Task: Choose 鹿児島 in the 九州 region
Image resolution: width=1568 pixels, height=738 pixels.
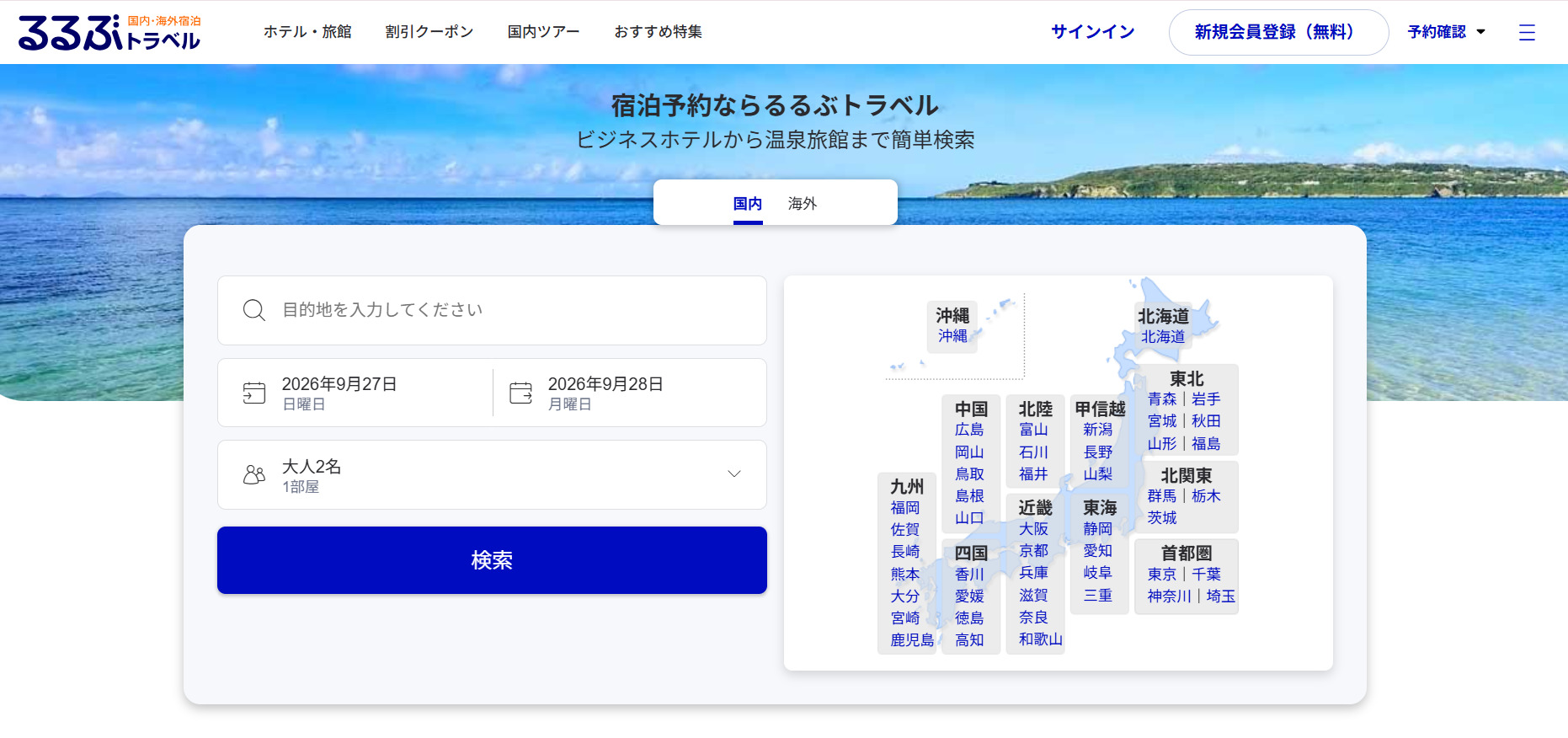Action: [x=913, y=640]
